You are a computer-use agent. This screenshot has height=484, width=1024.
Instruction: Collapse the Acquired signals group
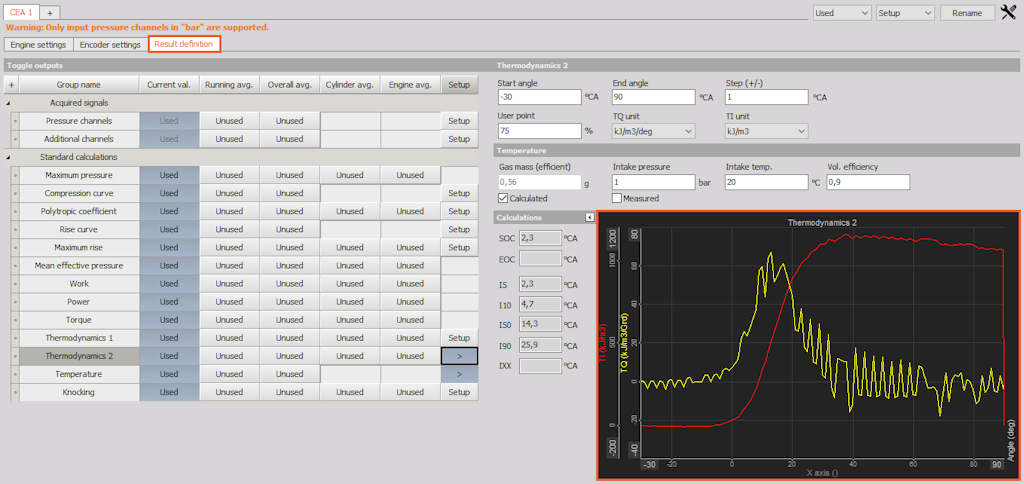[9, 103]
